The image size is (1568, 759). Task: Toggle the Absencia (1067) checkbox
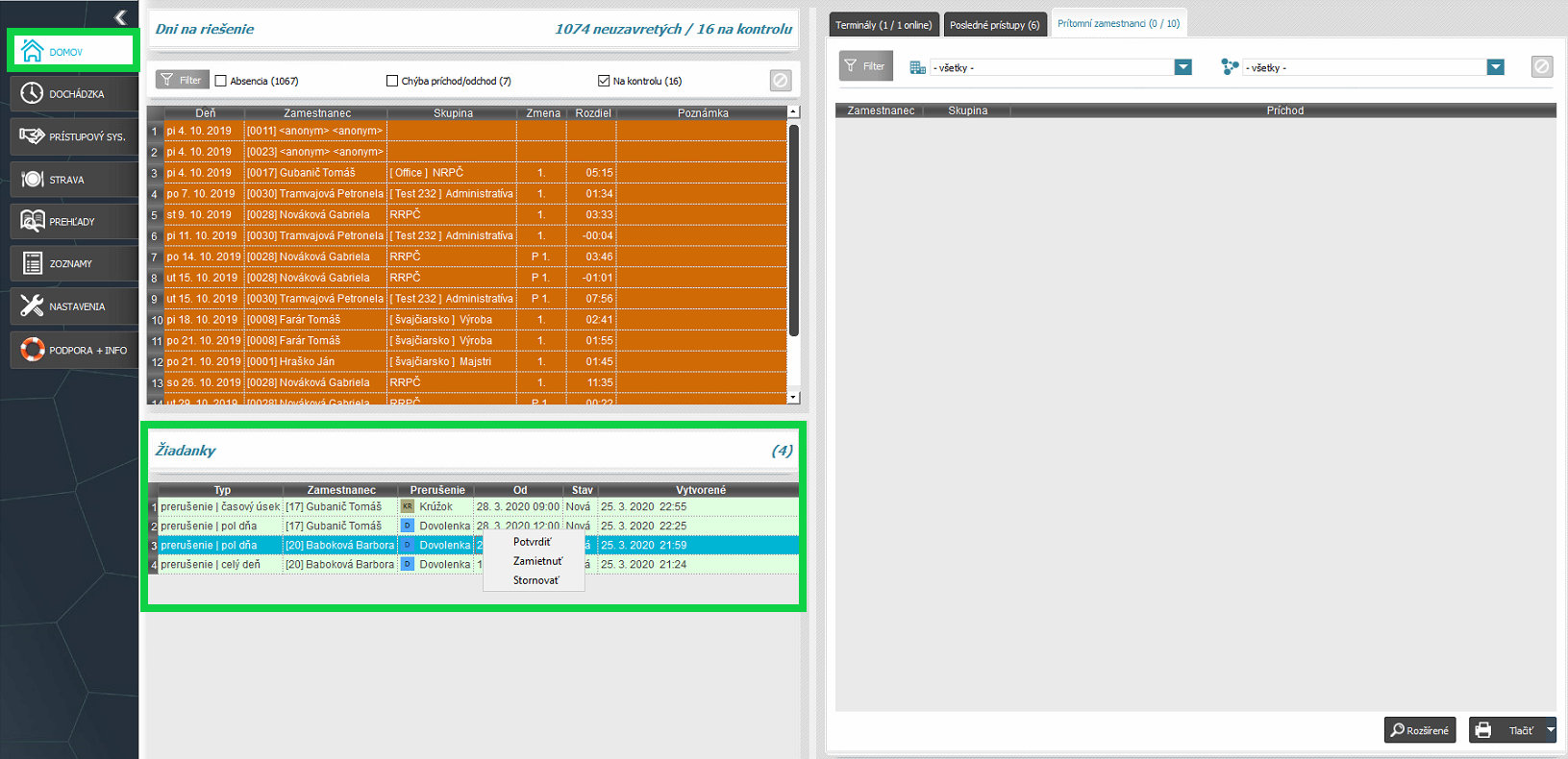221,81
